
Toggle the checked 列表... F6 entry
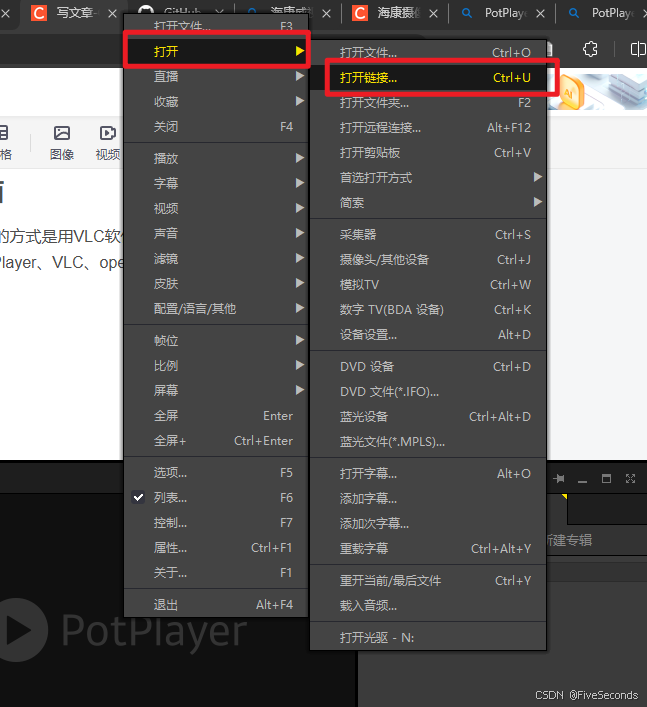coord(216,497)
